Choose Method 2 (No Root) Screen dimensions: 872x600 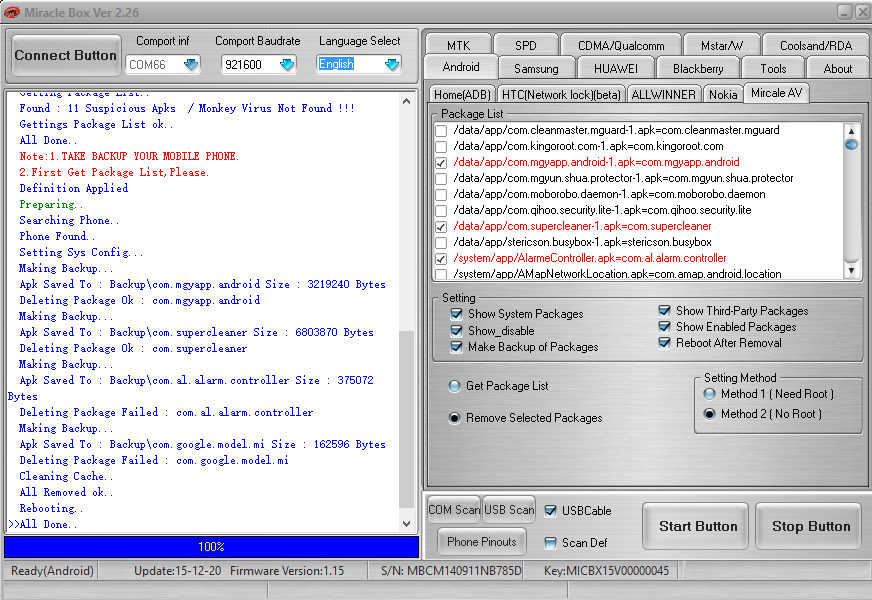tap(710, 414)
